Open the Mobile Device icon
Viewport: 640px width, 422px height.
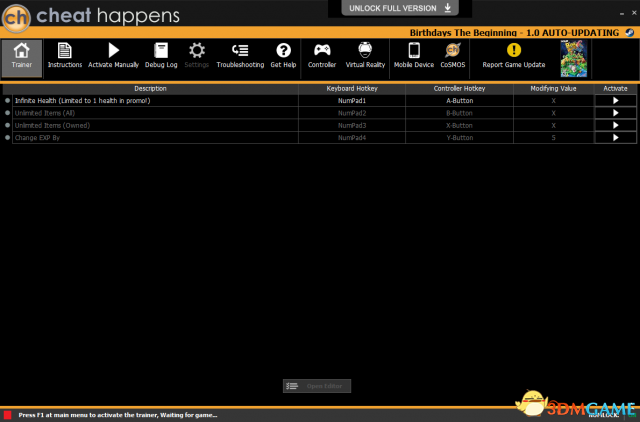coord(413,51)
